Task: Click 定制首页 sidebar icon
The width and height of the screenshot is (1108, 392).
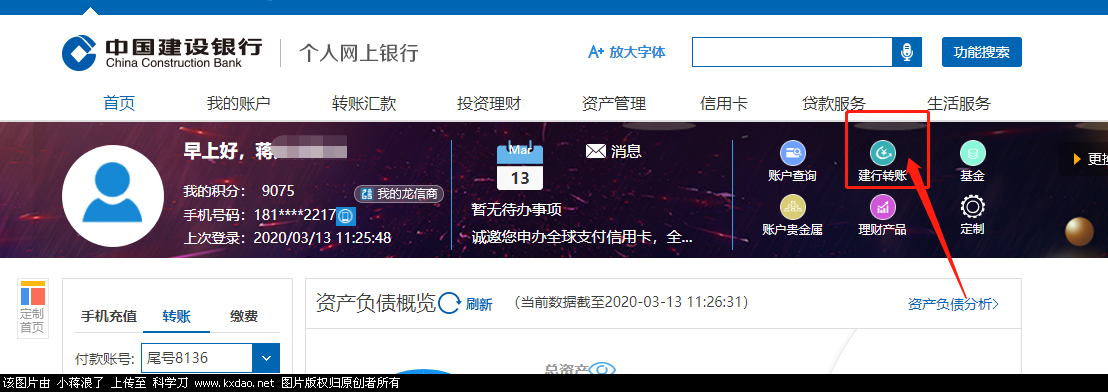Action: (33, 308)
